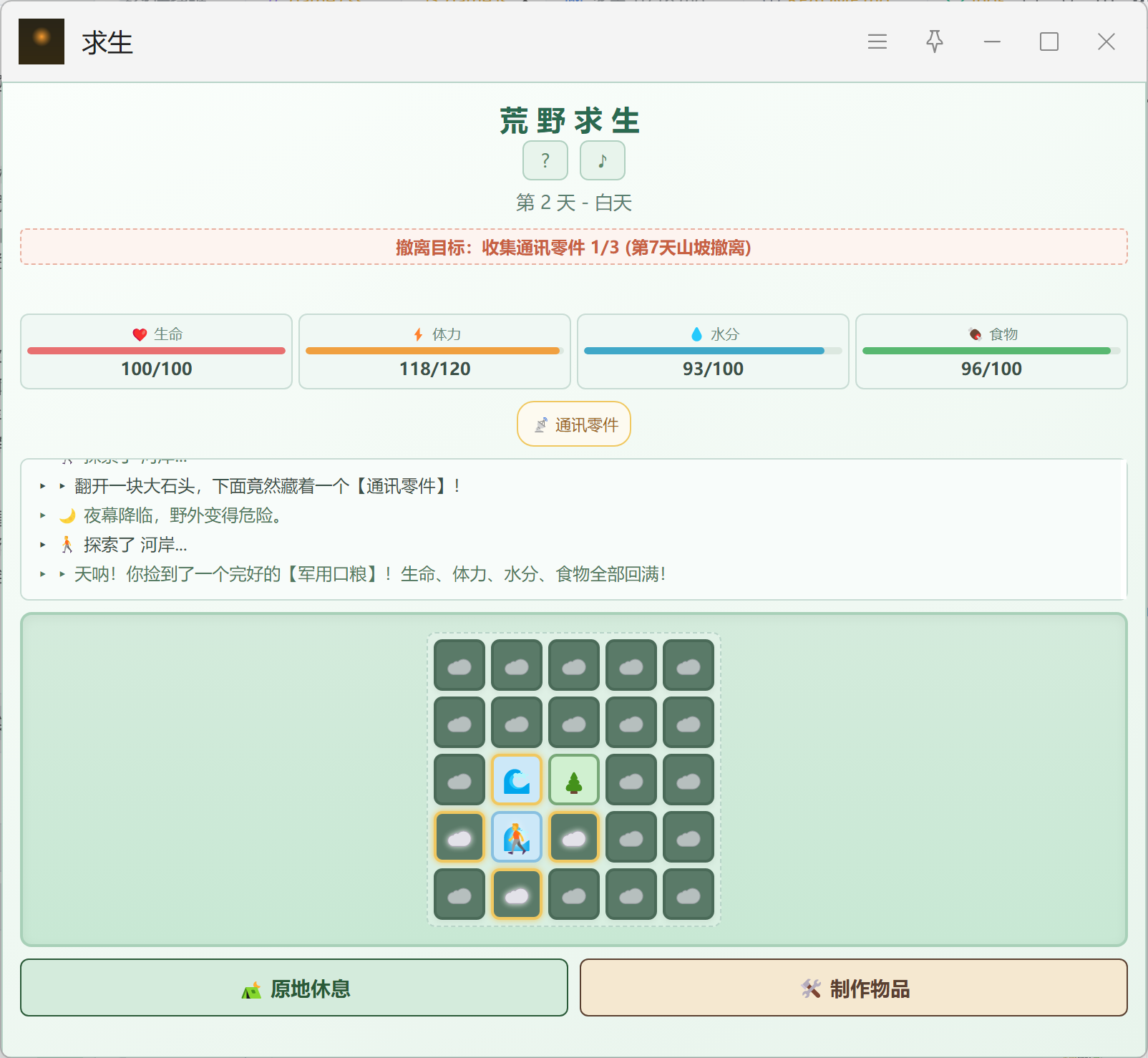Image resolution: width=1148 pixels, height=1058 pixels.
Task: Select the pine tree forest tile
Action: [574, 780]
